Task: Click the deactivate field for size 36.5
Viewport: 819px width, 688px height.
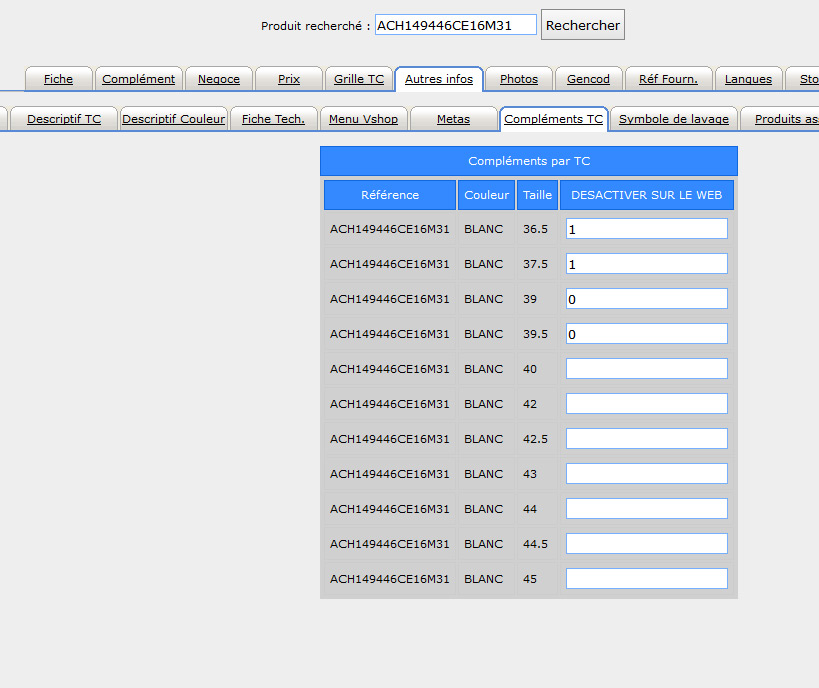Action: click(x=646, y=229)
